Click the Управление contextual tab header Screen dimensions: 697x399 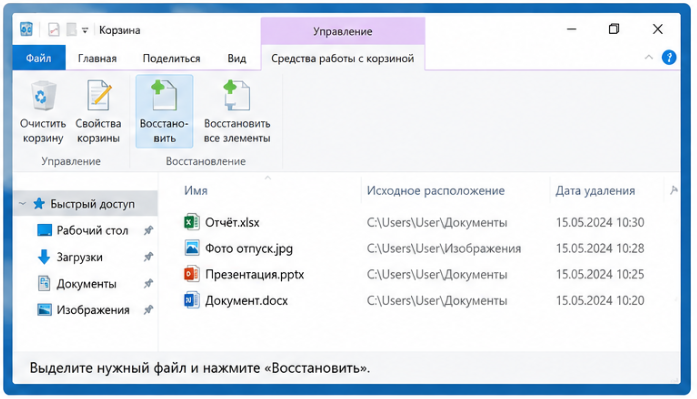point(343,31)
